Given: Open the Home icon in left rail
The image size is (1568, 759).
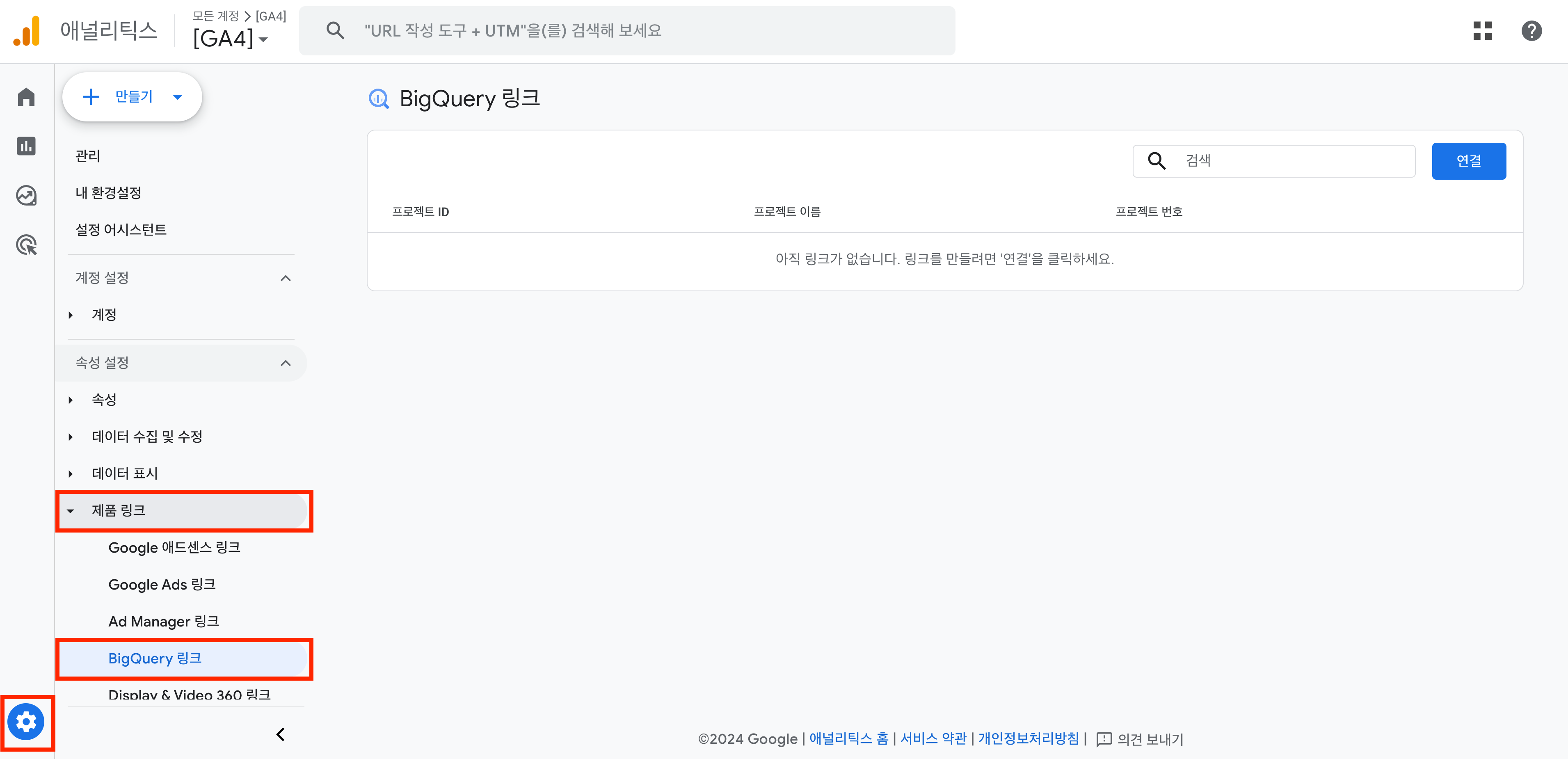Looking at the screenshot, I should [26, 97].
